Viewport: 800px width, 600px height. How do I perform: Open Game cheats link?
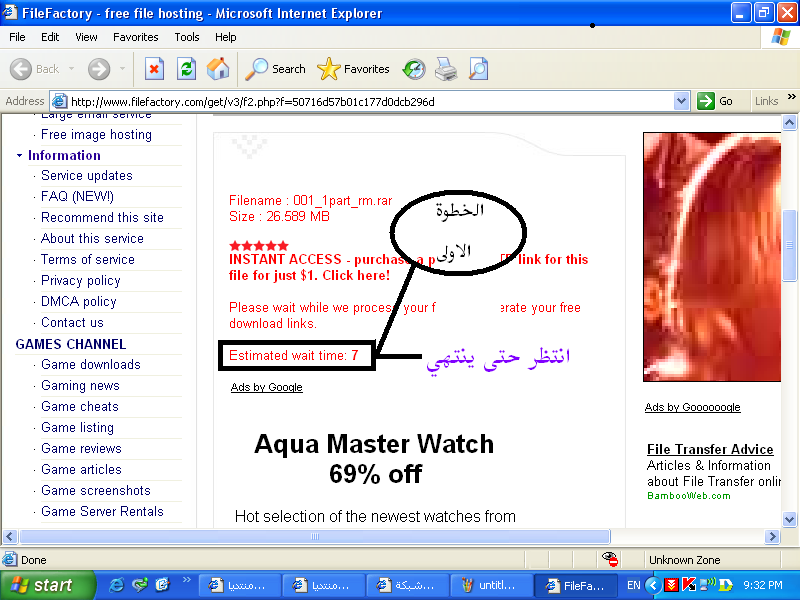coord(80,407)
